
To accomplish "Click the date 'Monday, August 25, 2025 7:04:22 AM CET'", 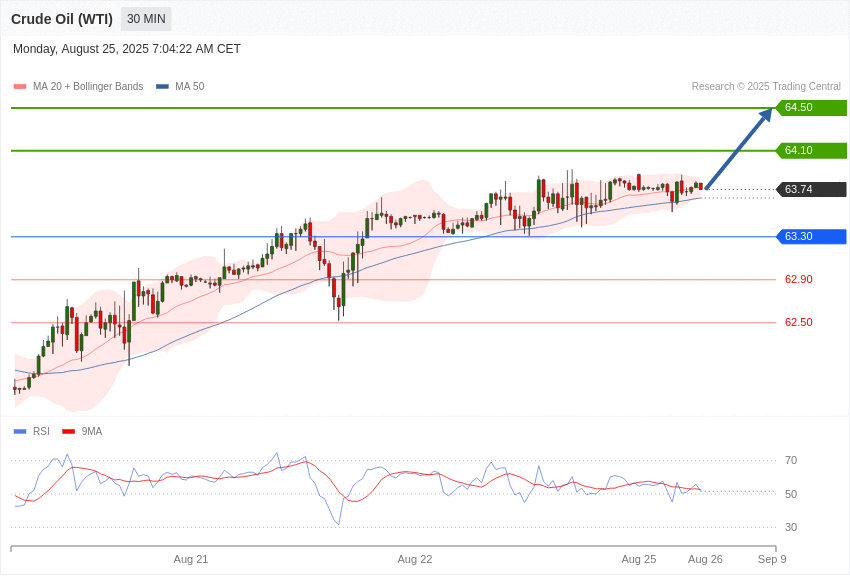I will pyautogui.click(x=127, y=49).
